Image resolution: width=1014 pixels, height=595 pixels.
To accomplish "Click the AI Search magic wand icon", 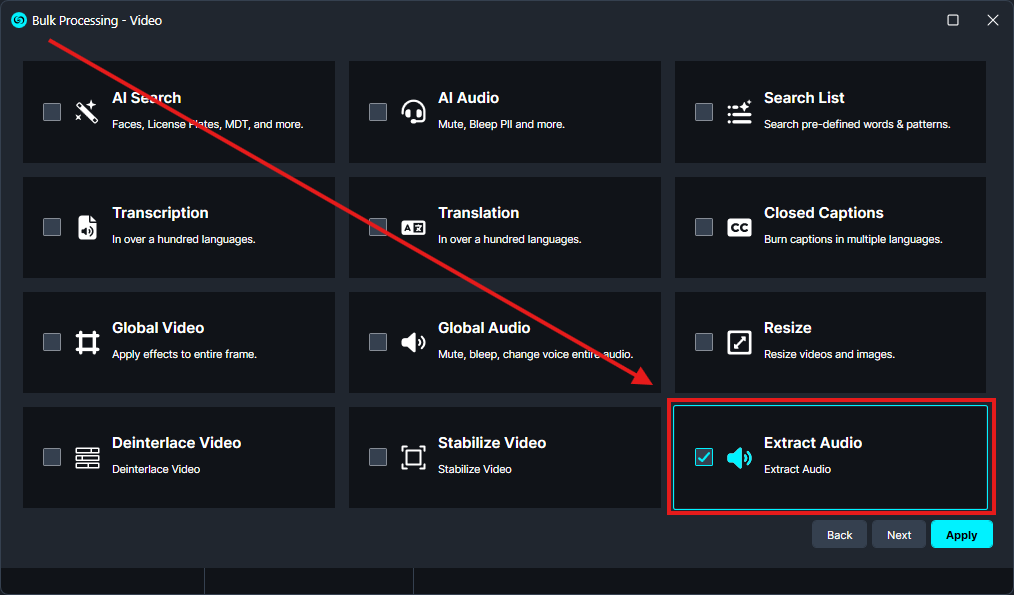I will (87, 112).
